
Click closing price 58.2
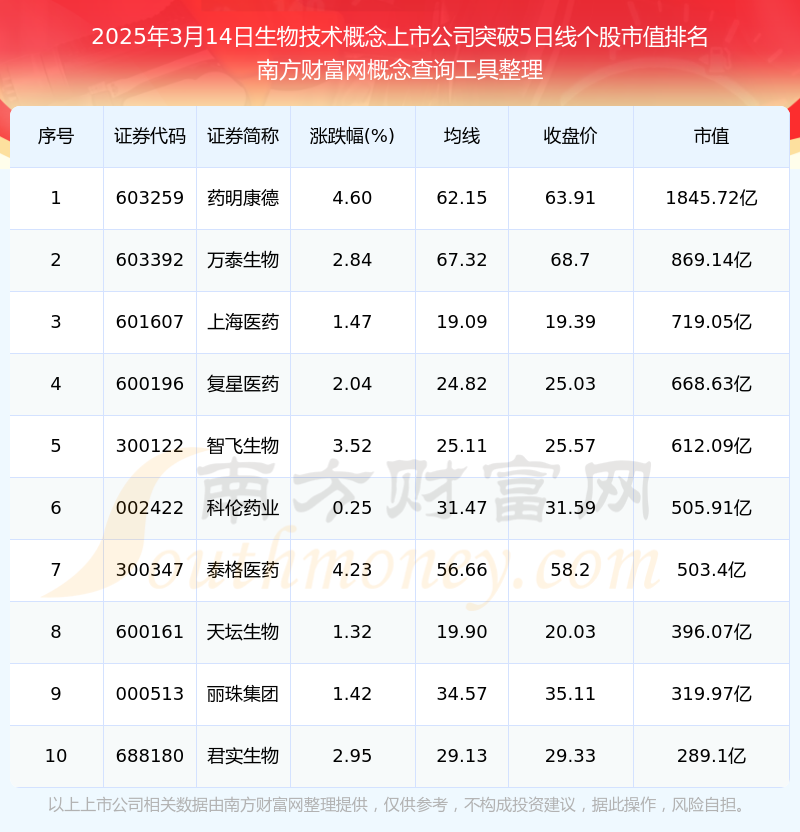coord(570,570)
